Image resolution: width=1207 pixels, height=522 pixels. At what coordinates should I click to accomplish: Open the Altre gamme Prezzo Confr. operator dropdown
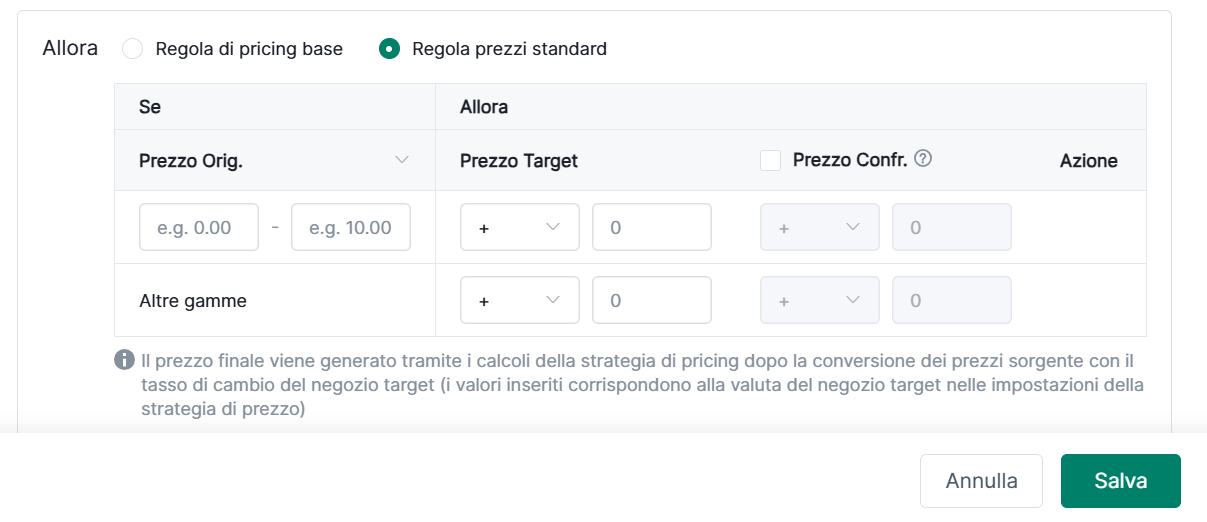click(819, 300)
